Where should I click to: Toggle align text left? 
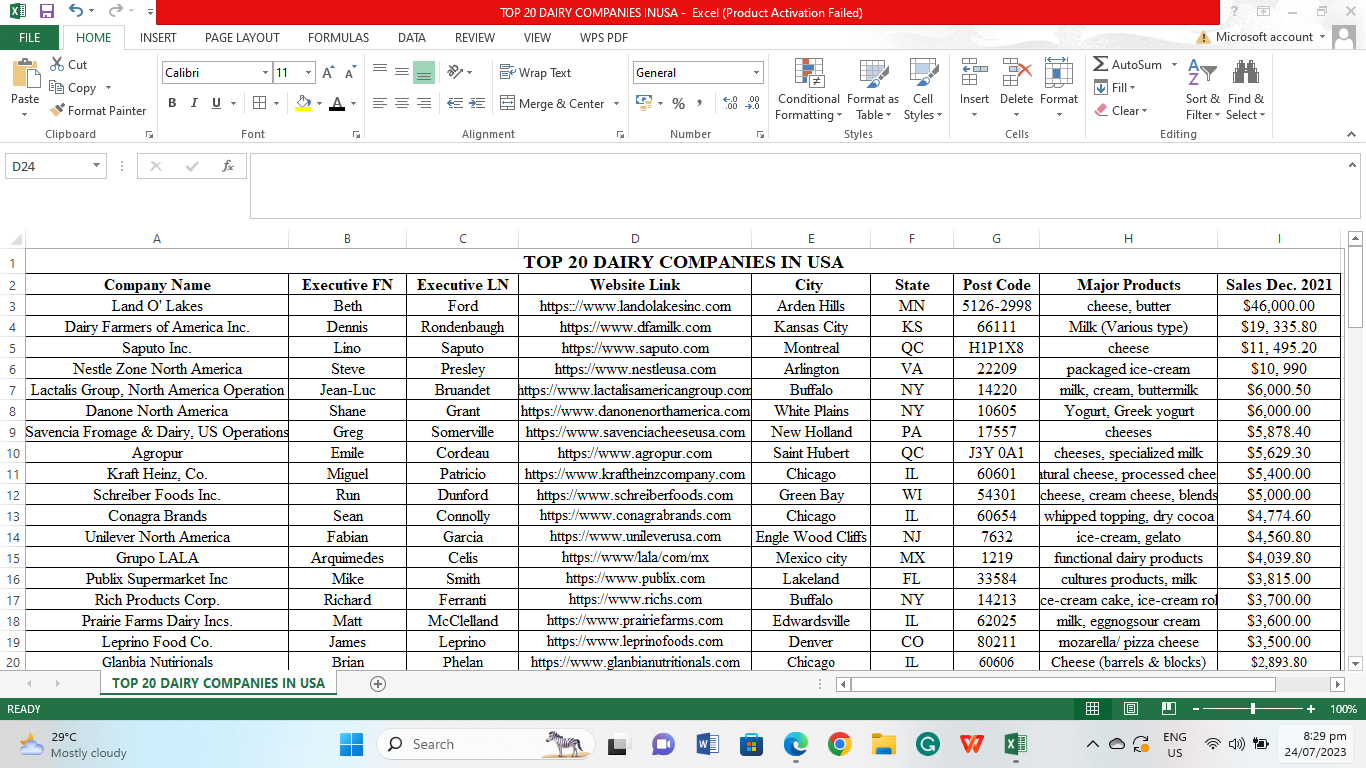click(x=380, y=103)
